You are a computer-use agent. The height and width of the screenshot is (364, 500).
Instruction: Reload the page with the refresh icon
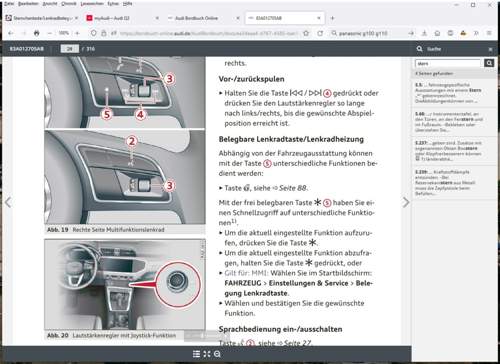tap(320, 33)
